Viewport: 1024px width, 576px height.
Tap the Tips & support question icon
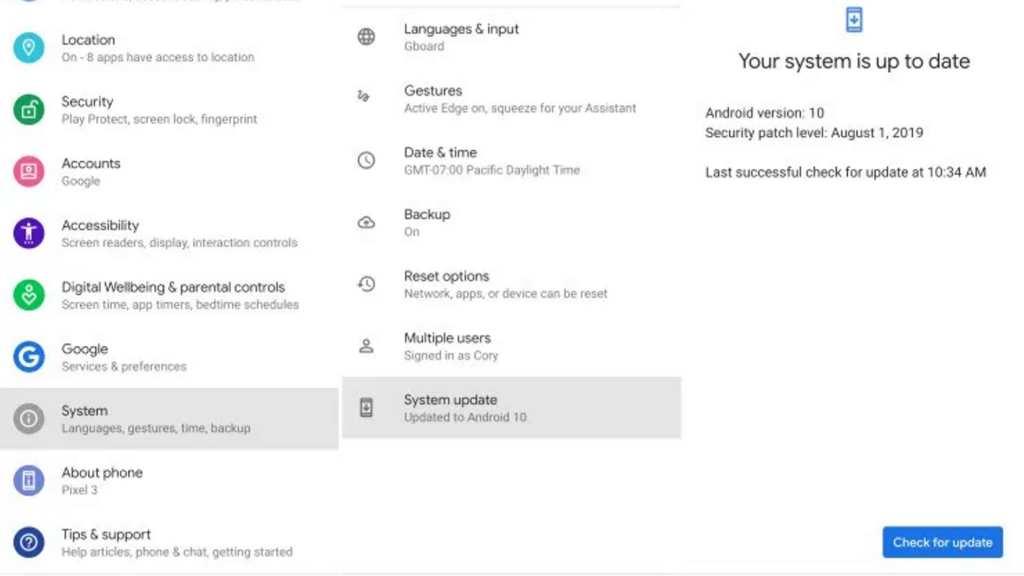(29, 542)
